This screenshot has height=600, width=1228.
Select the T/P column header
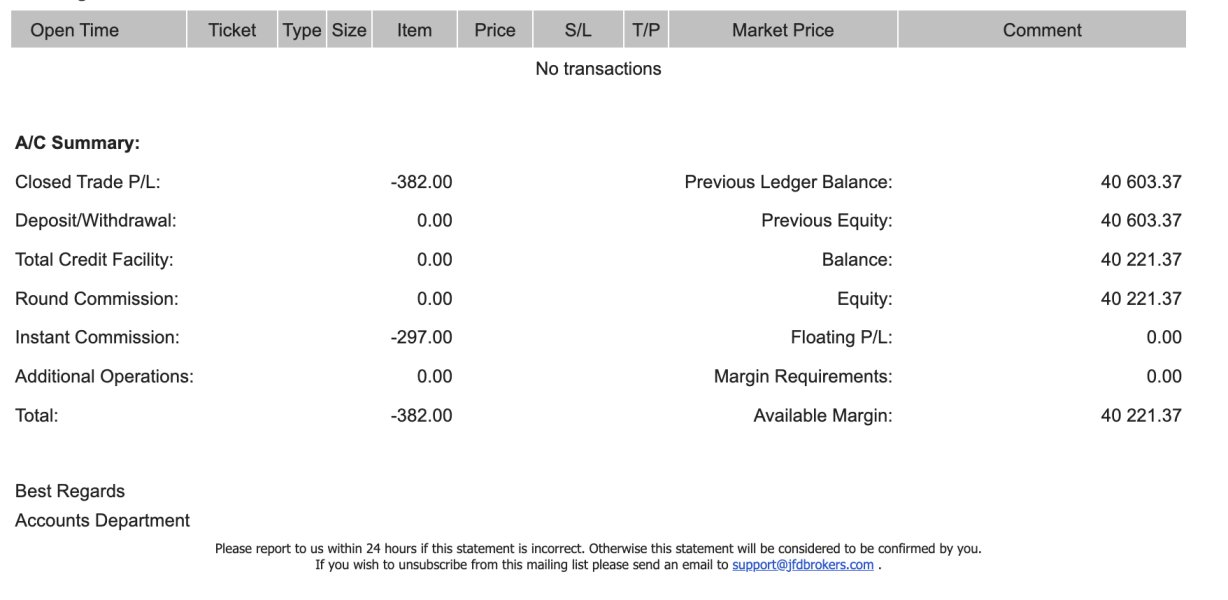pyautogui.click(x=646, y=30)
